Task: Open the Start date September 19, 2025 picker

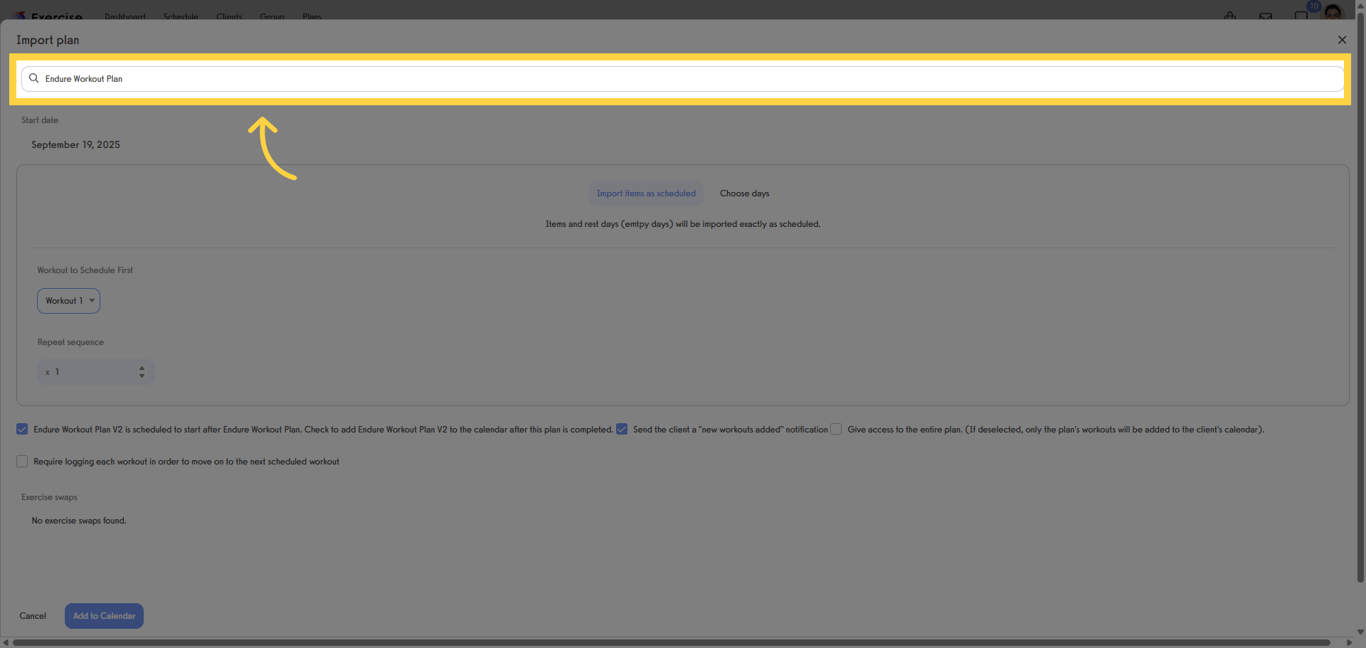Action: click(x=76, y=145)
